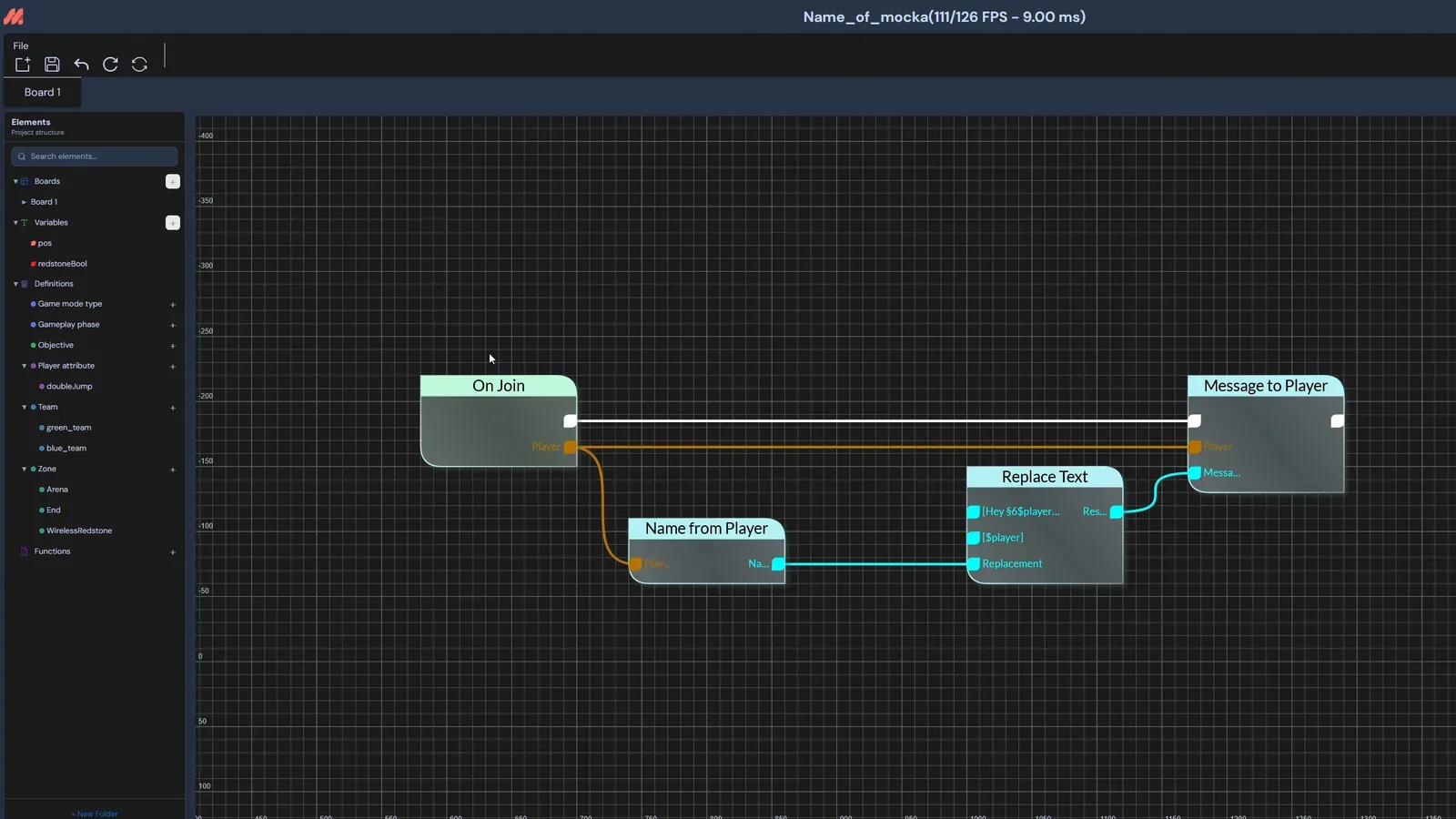
Task: Click the new file icon in toolbar
Action: [x=23, y=65]
